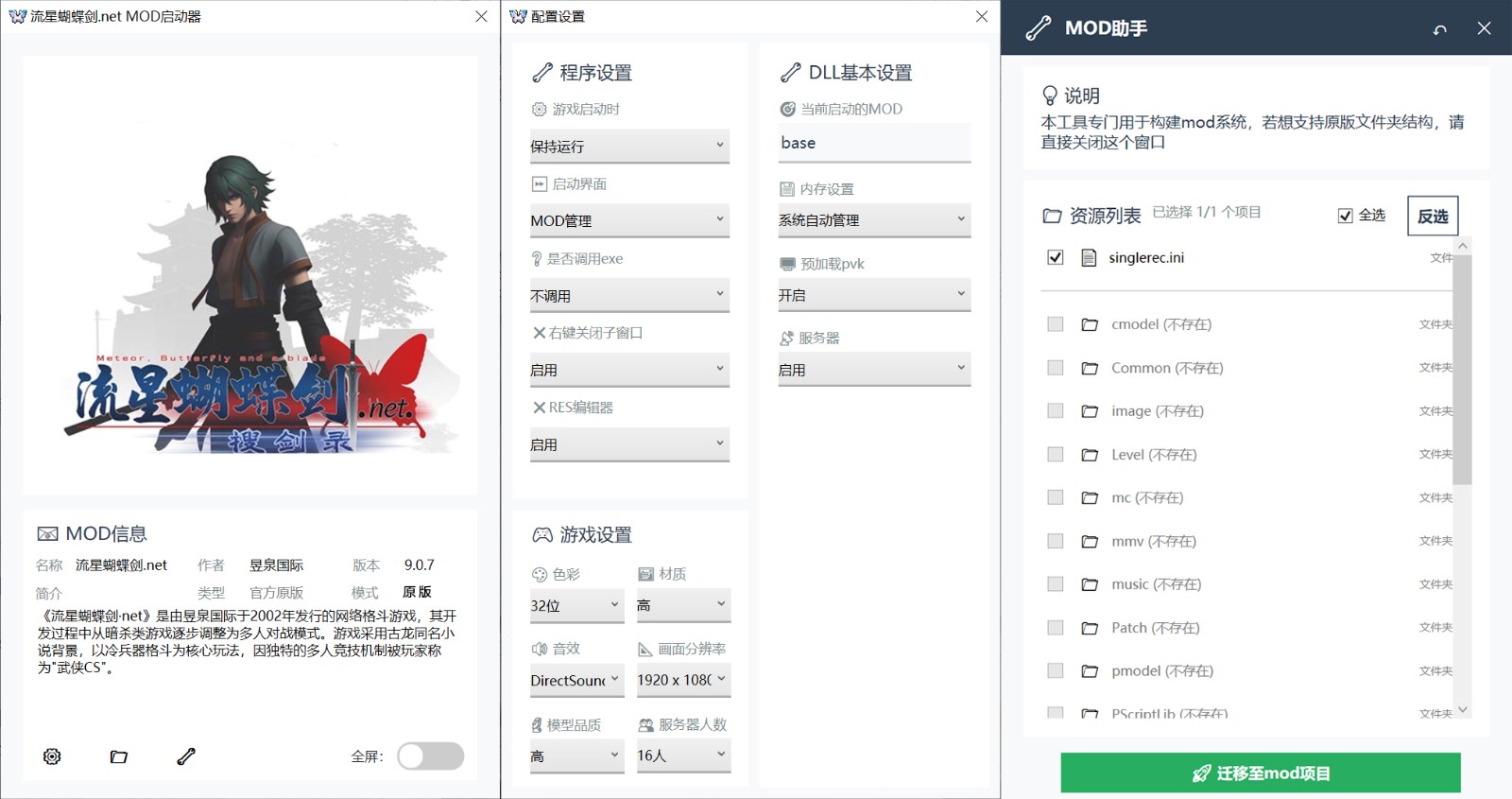Open the folder icon in launcher bottom bar

tap(119, 756)
